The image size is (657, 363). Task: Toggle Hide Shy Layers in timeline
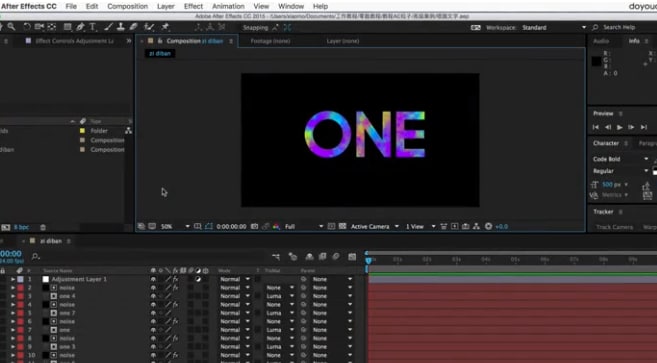309,257
